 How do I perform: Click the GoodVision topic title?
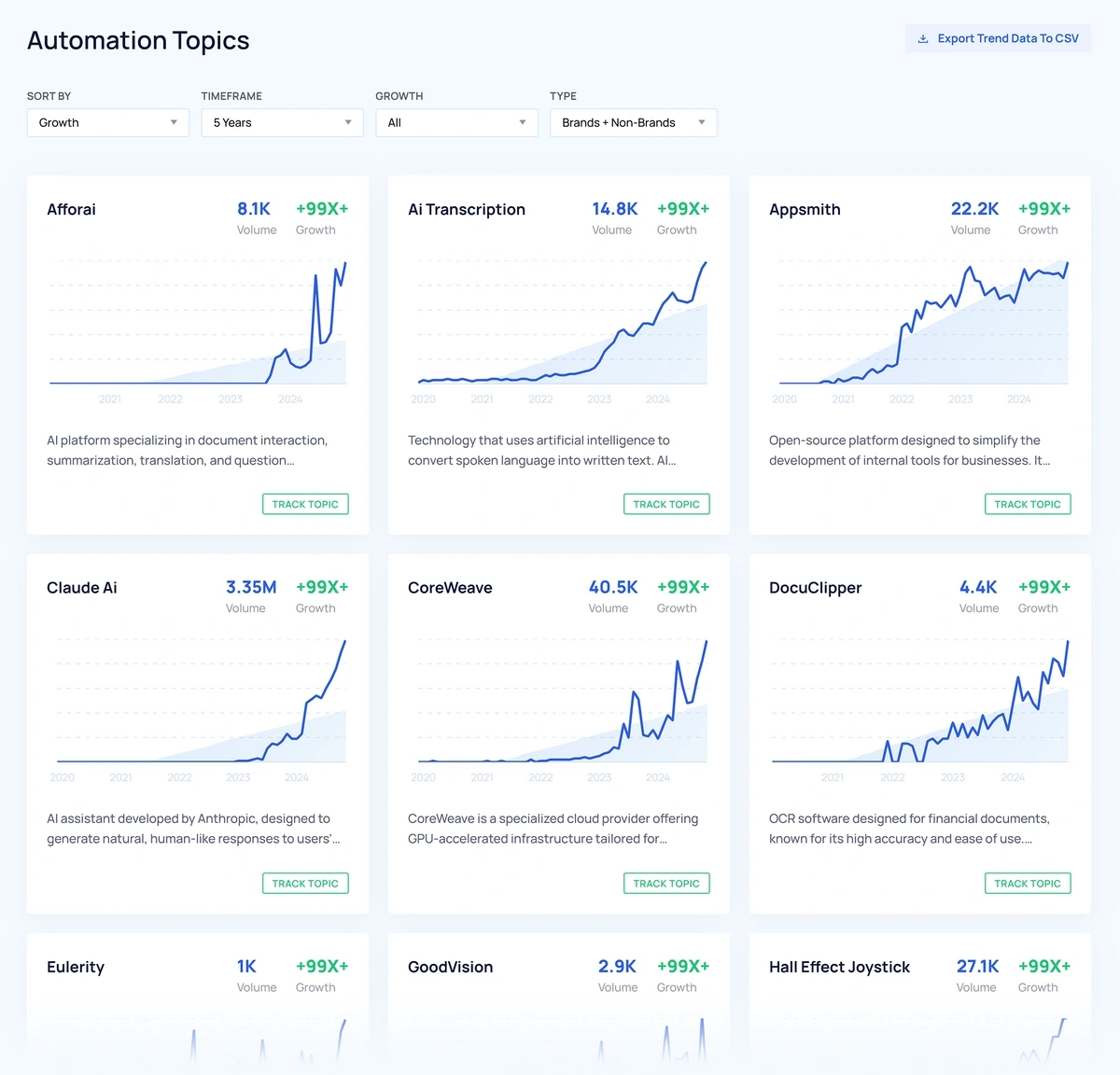click(x=450, y=967)
